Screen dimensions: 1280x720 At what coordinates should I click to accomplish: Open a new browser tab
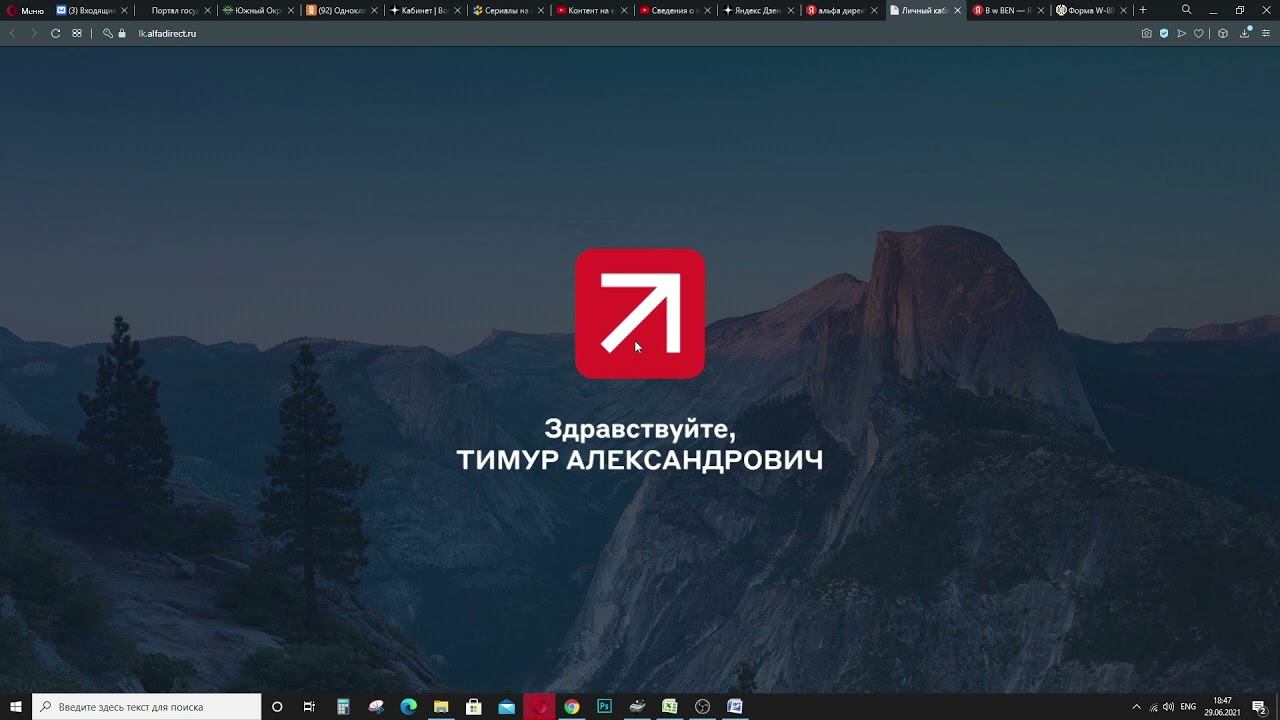(1143, 10)
